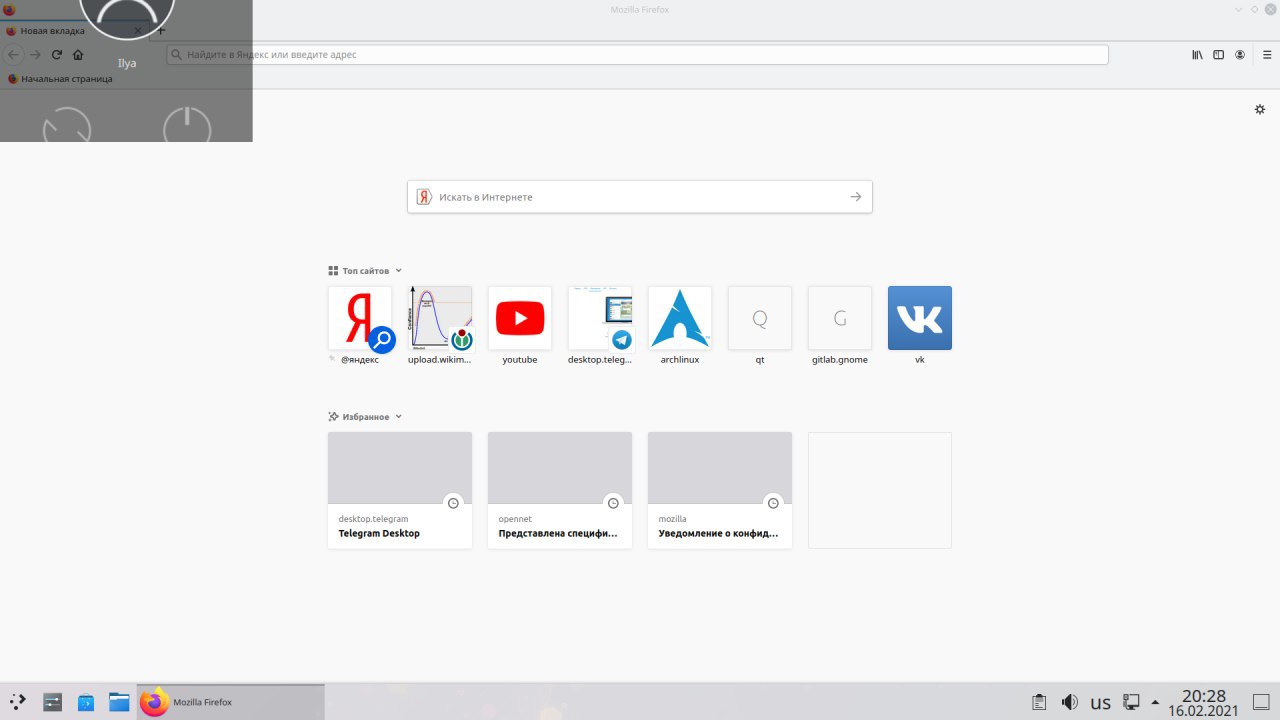Click the forward navigation arrow

tap(35, 55)
